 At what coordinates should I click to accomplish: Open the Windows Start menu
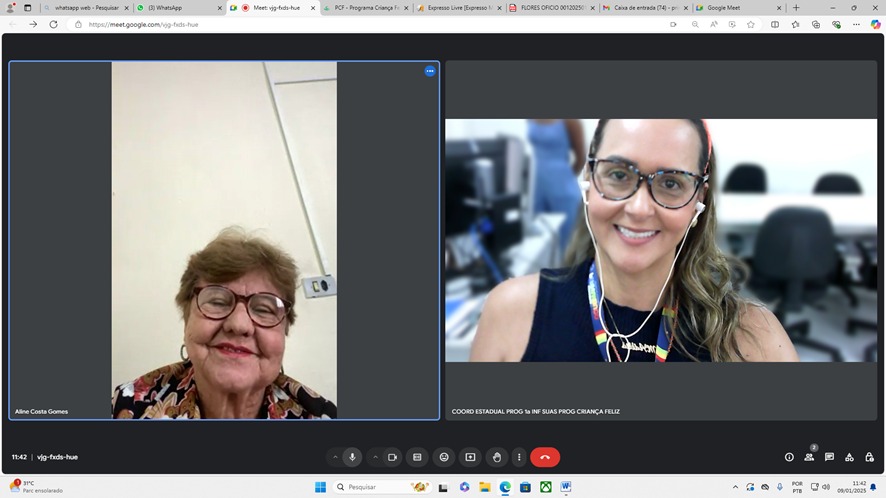point(320,487)
